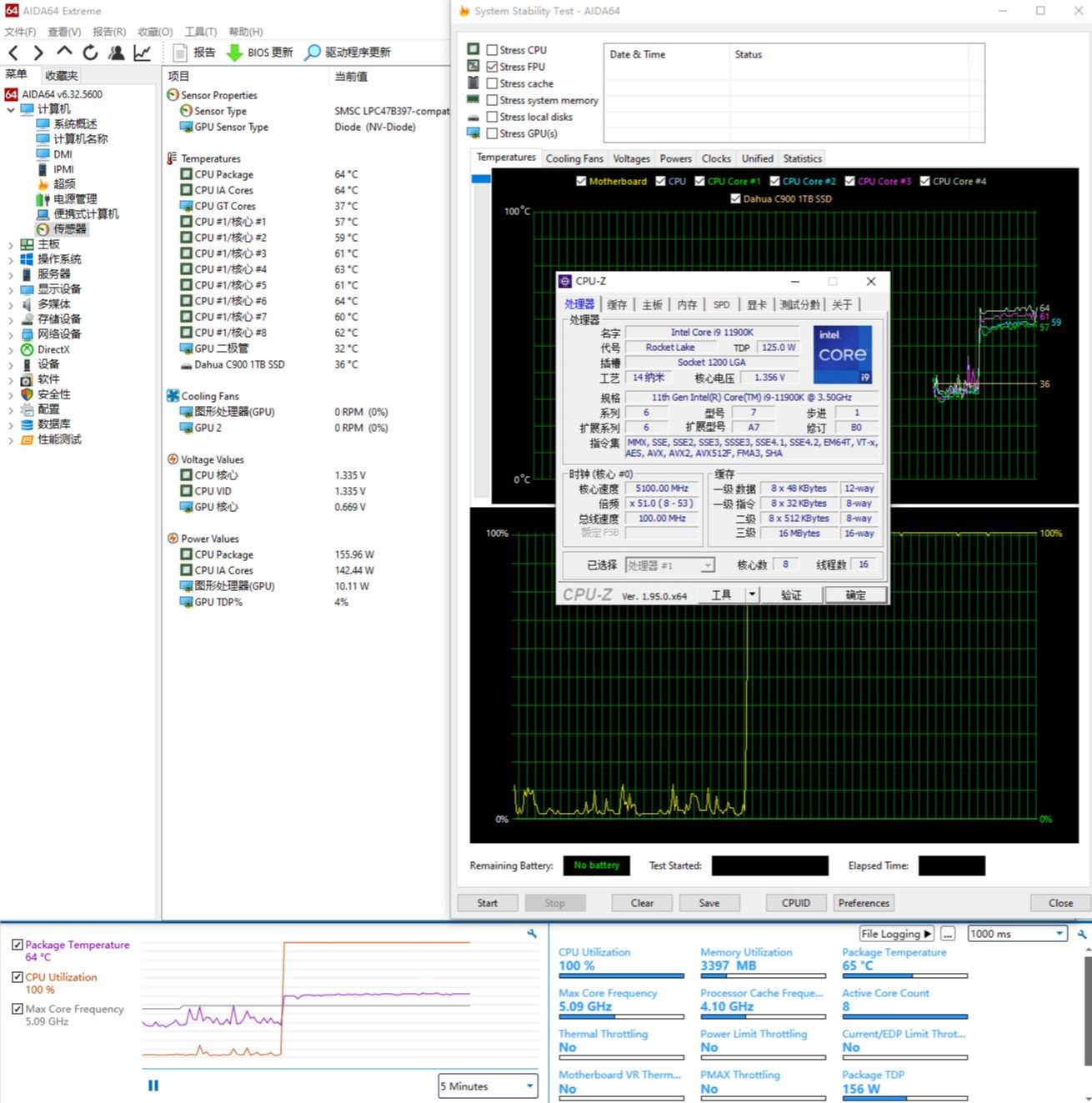Viewport: 1092px width, 1103px height.
Task: Click the blue temperature graph scale slider
Action: pos(481,178)
